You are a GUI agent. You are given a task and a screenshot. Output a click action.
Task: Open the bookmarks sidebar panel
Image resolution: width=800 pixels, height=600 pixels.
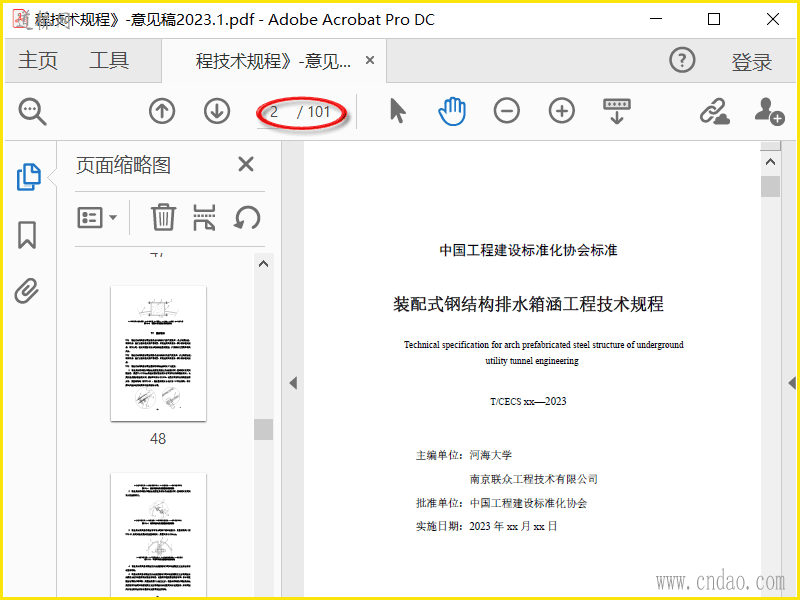27,235
